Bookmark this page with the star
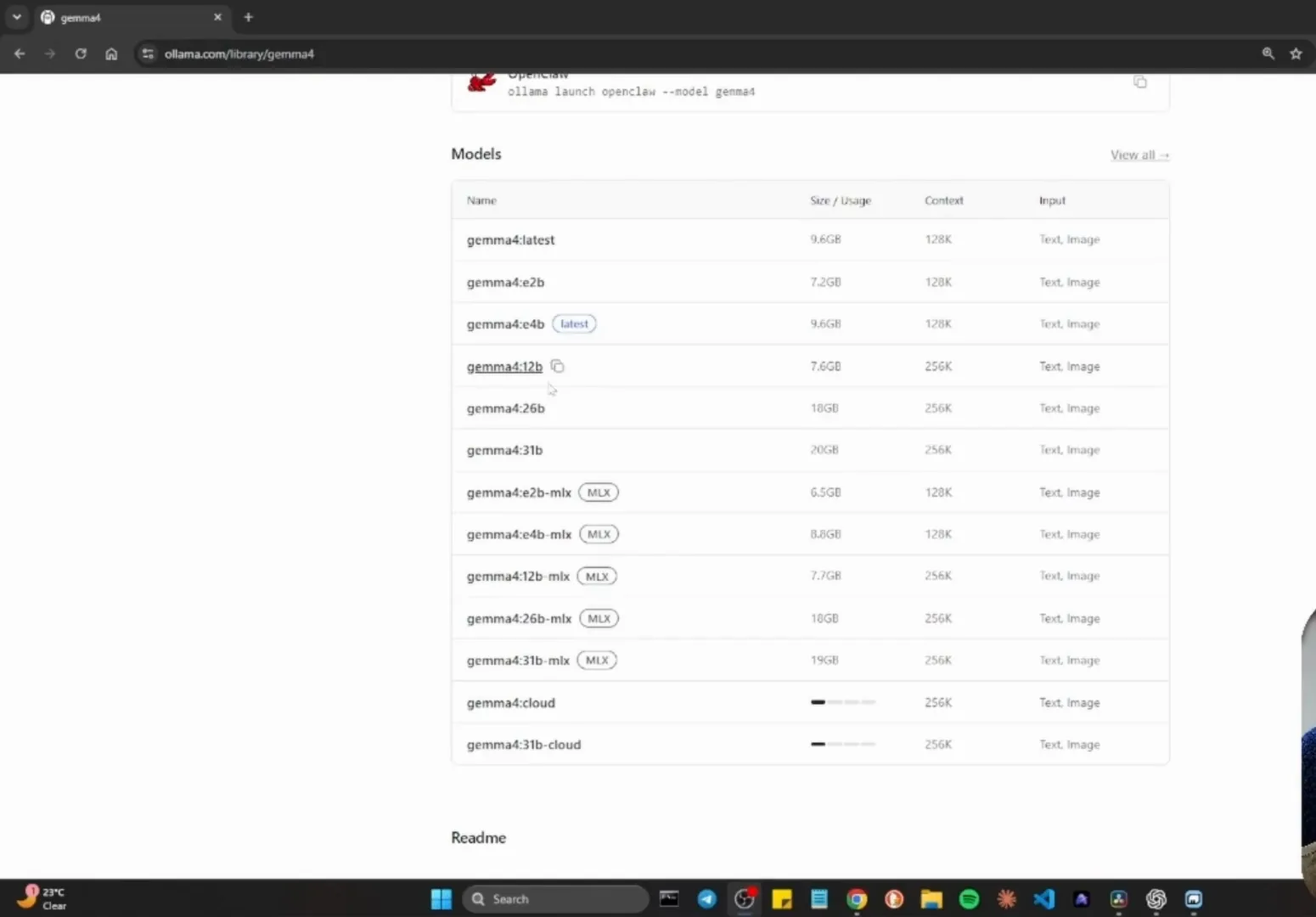The width and height of the screenshot is (1316, 917). (x=1296, y=53)
